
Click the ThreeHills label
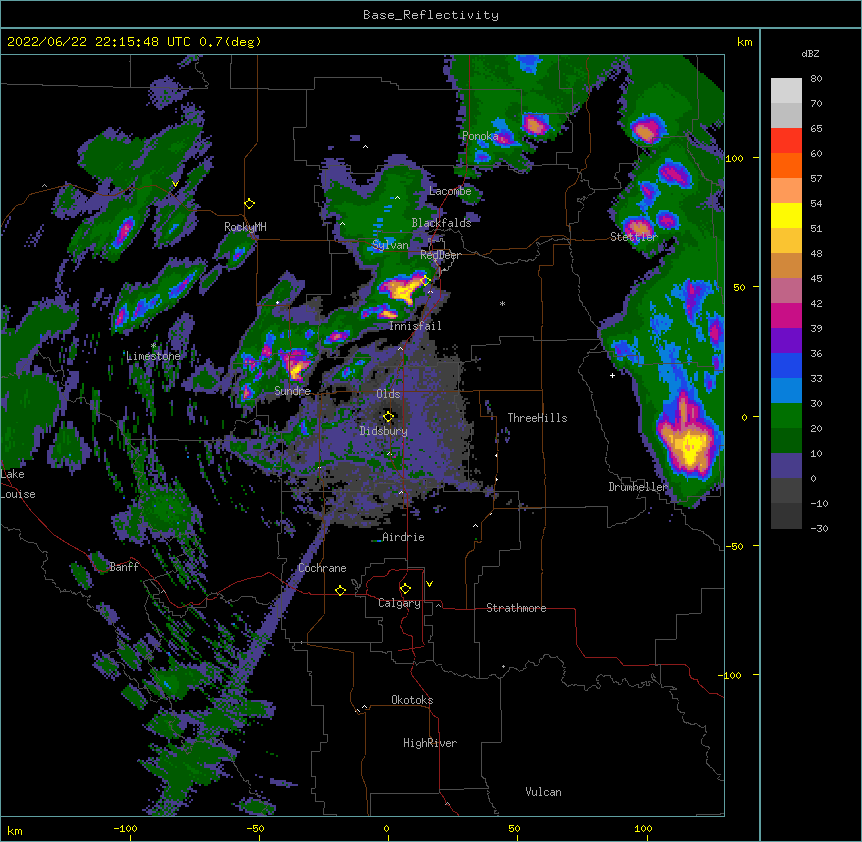click(x=537, y=418)
